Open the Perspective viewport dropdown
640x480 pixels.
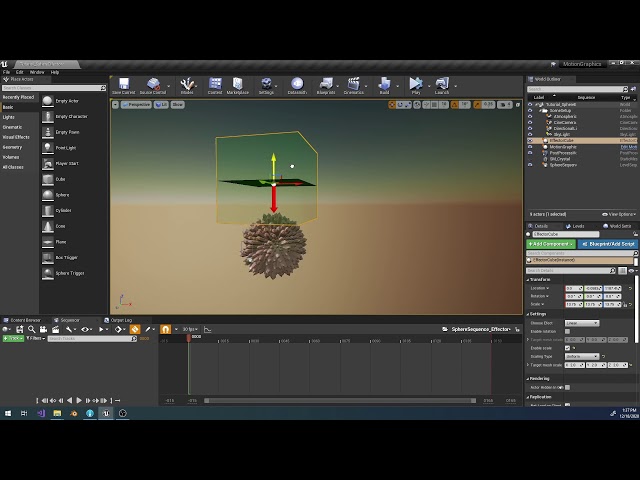(x=136, y=104)
